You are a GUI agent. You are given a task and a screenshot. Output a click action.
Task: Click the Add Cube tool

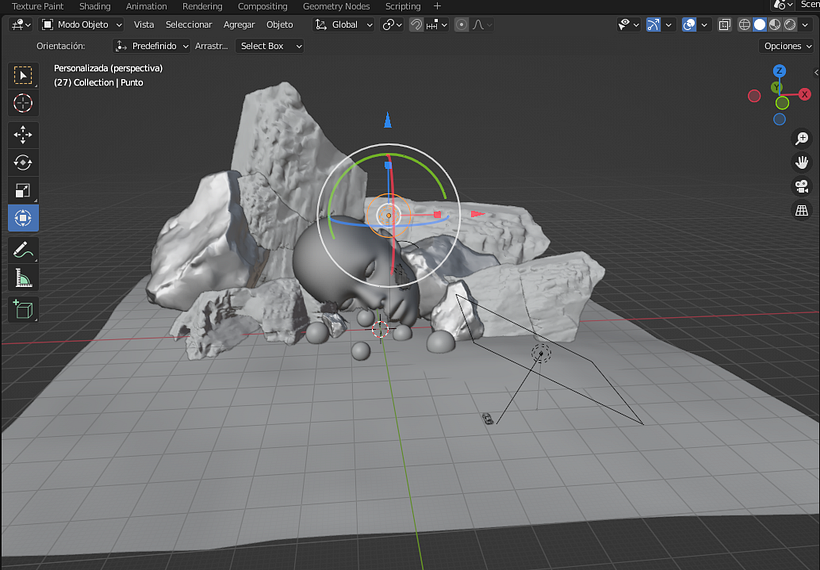pos(22,310)
